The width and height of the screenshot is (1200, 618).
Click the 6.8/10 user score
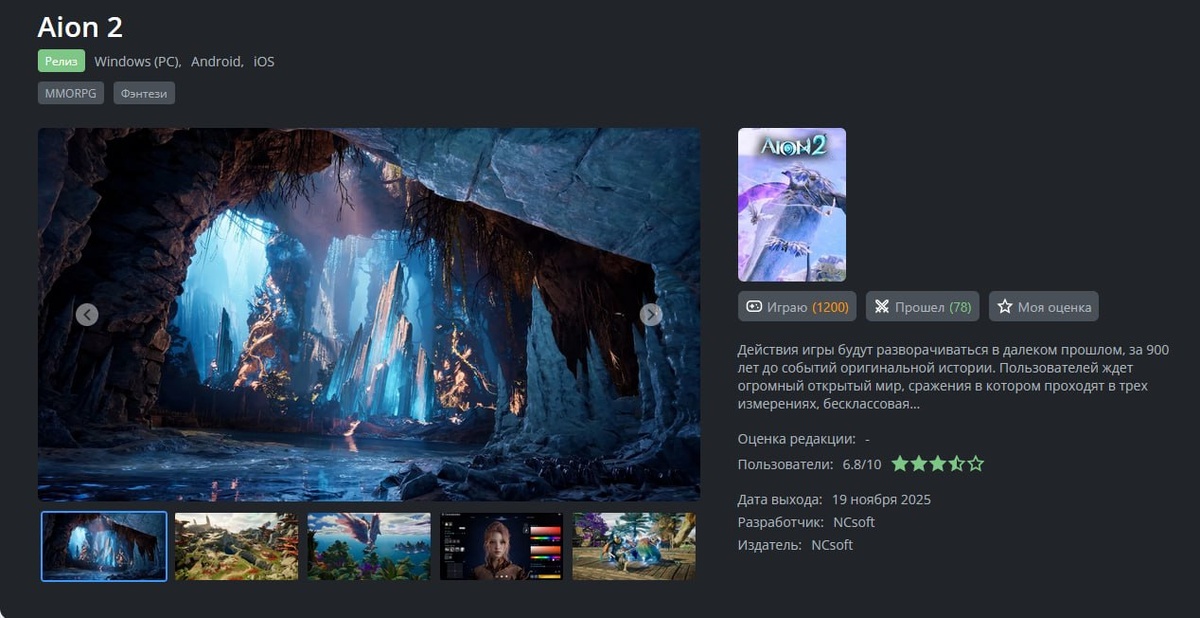(862, 464)
